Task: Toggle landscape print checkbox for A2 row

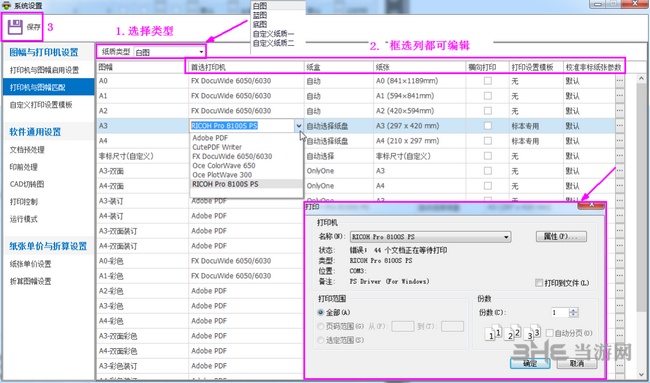Action: coord(488,111)
